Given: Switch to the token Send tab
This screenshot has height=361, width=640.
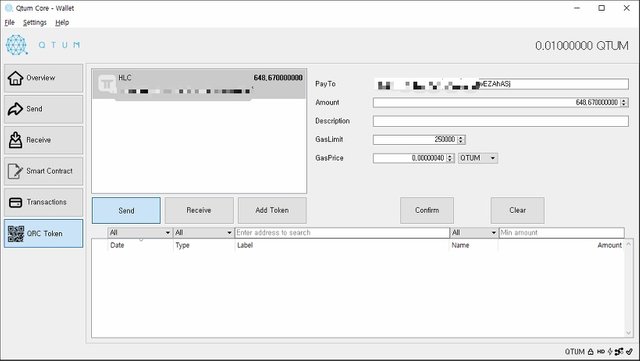Looking at the screenshot, I should coord(126,210).
